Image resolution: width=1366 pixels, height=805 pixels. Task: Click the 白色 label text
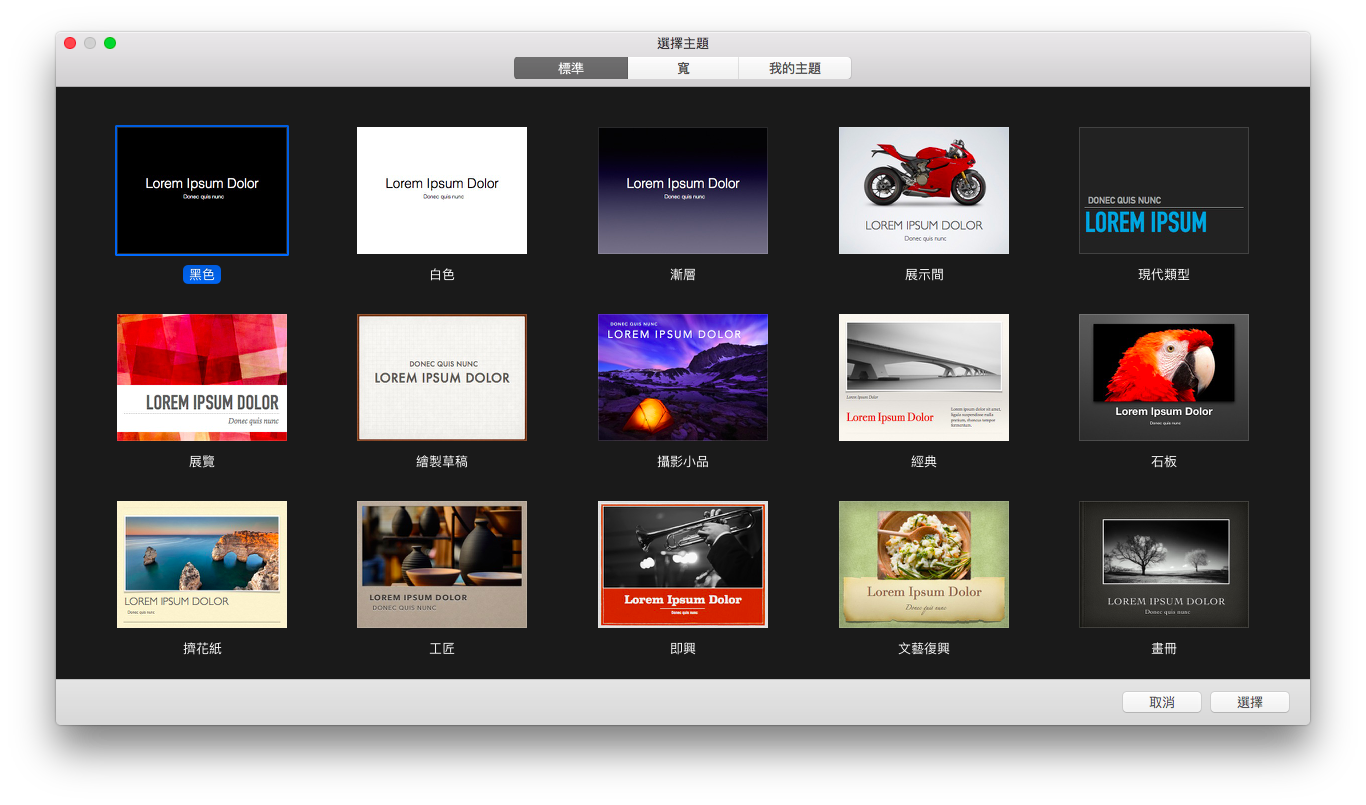pyautogui.click(x=442, y=274)
